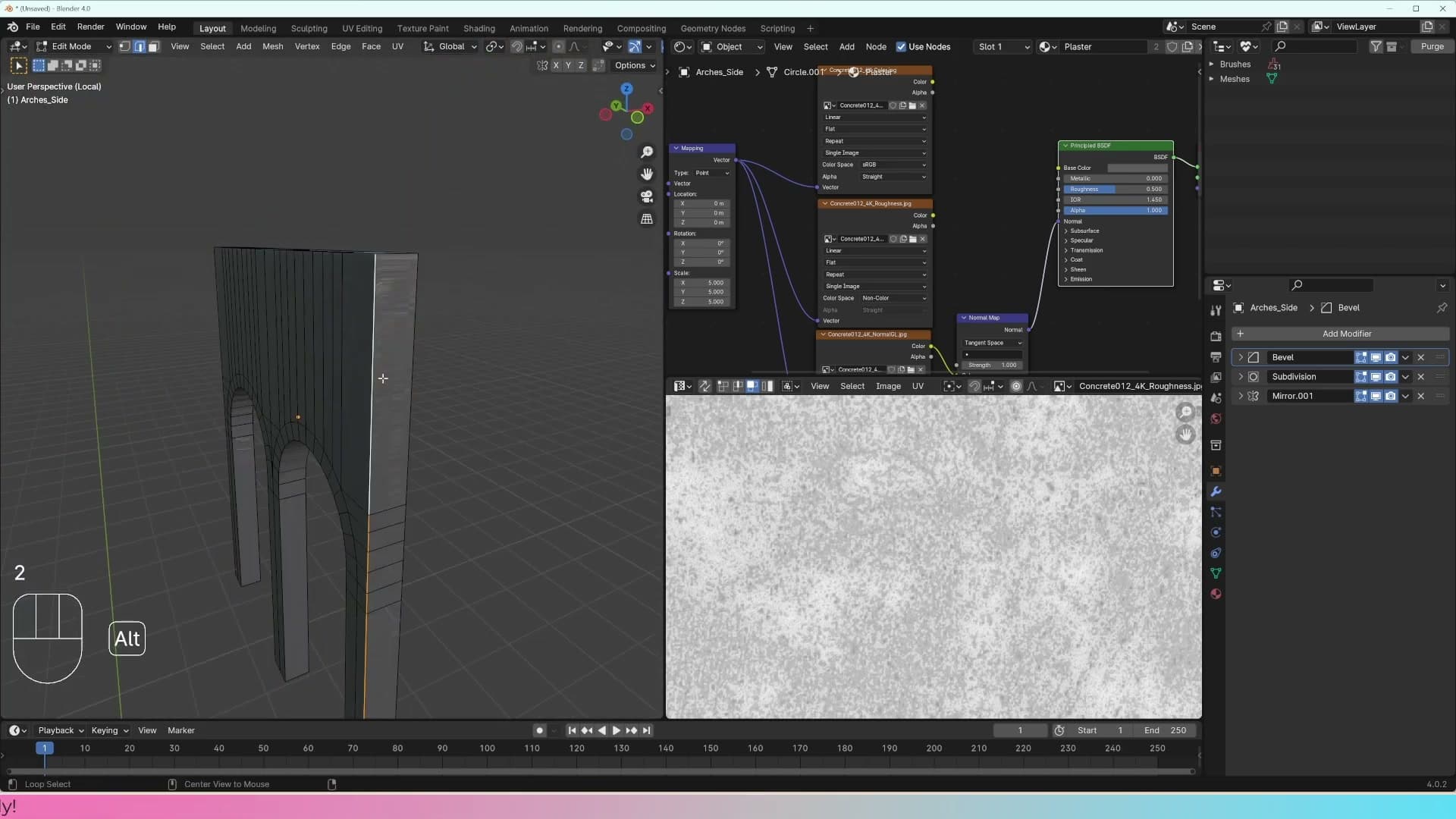
Task: Expand the Subdivision modifier panel
Action: tap(1241, 377)
